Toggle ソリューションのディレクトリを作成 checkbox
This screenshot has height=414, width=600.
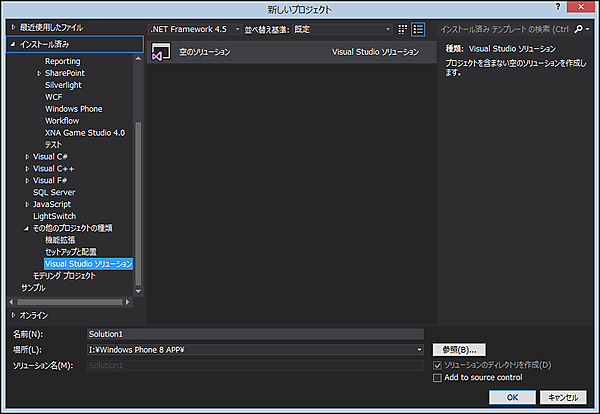pyautogui.click(x=437, y=365)
